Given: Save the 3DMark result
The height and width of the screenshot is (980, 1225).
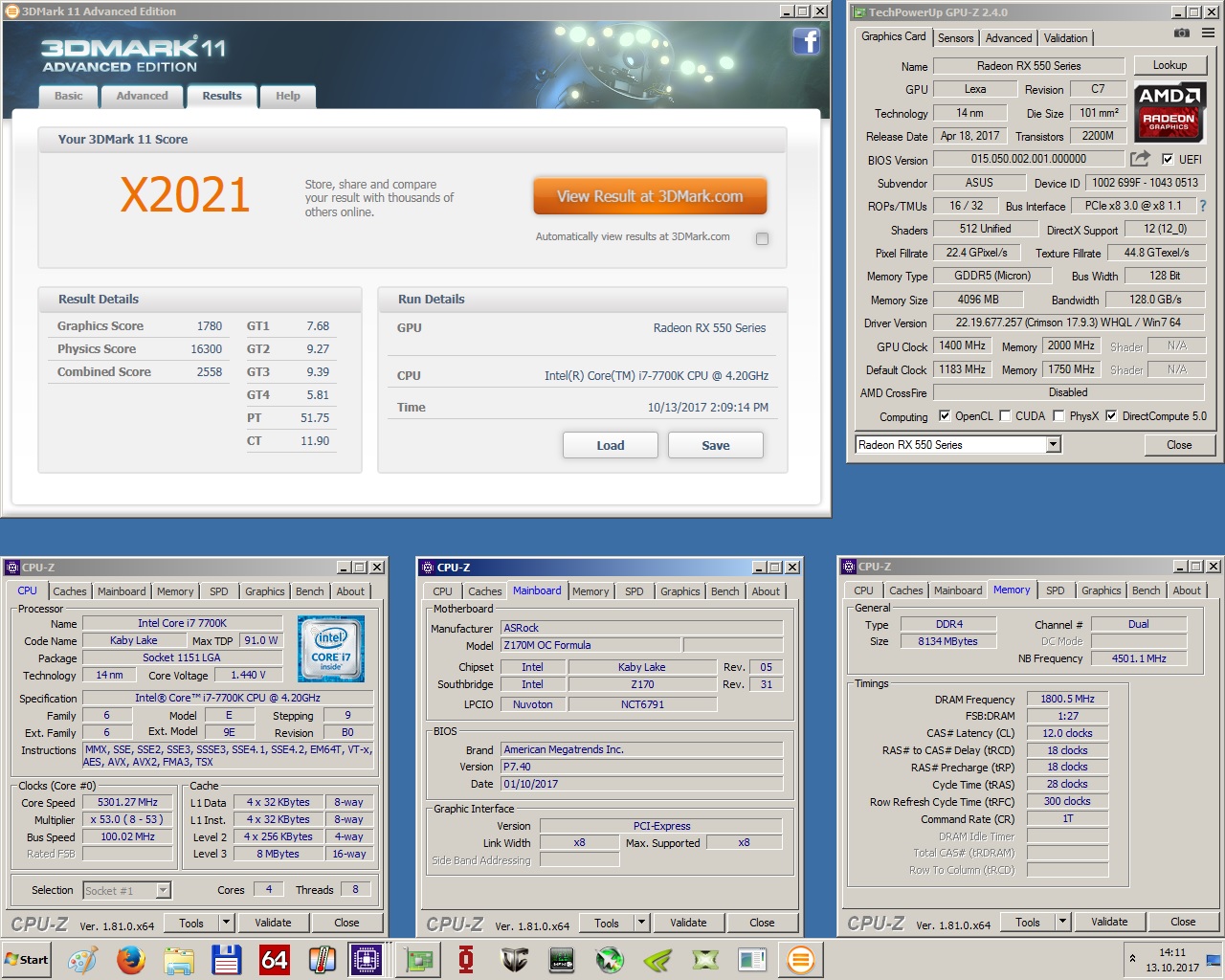Looking at the screenshot, I should (x=716, y=446).
